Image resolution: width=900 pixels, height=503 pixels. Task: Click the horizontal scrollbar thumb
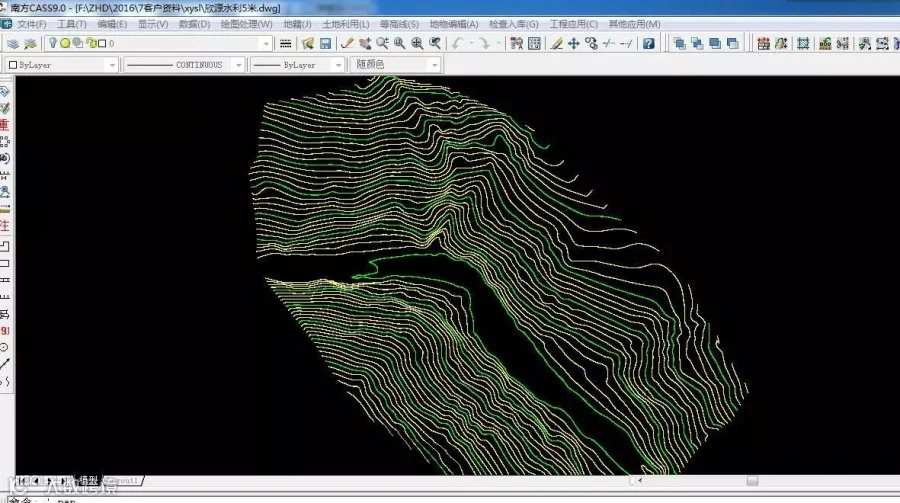point(752,481)
